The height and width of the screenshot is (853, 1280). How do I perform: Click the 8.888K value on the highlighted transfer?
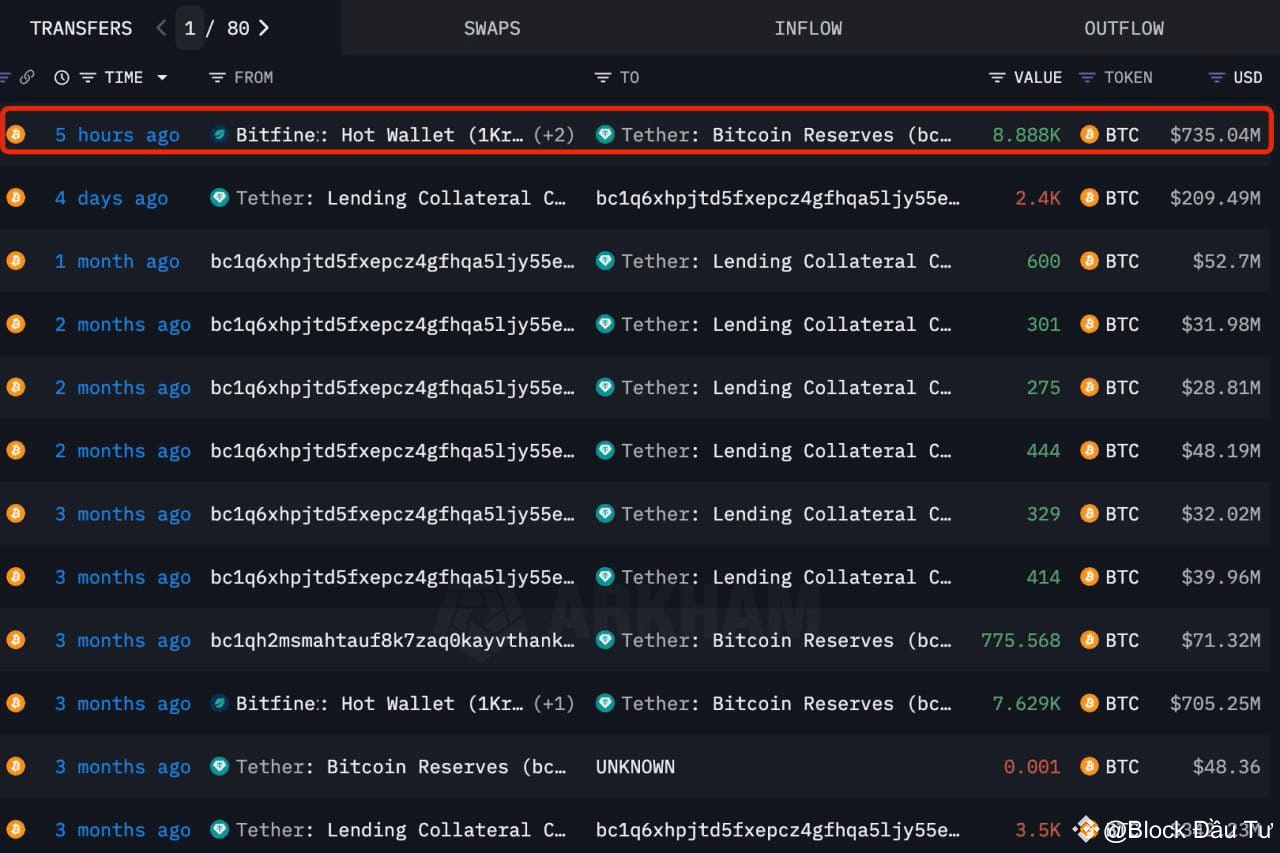(1026, 134)
